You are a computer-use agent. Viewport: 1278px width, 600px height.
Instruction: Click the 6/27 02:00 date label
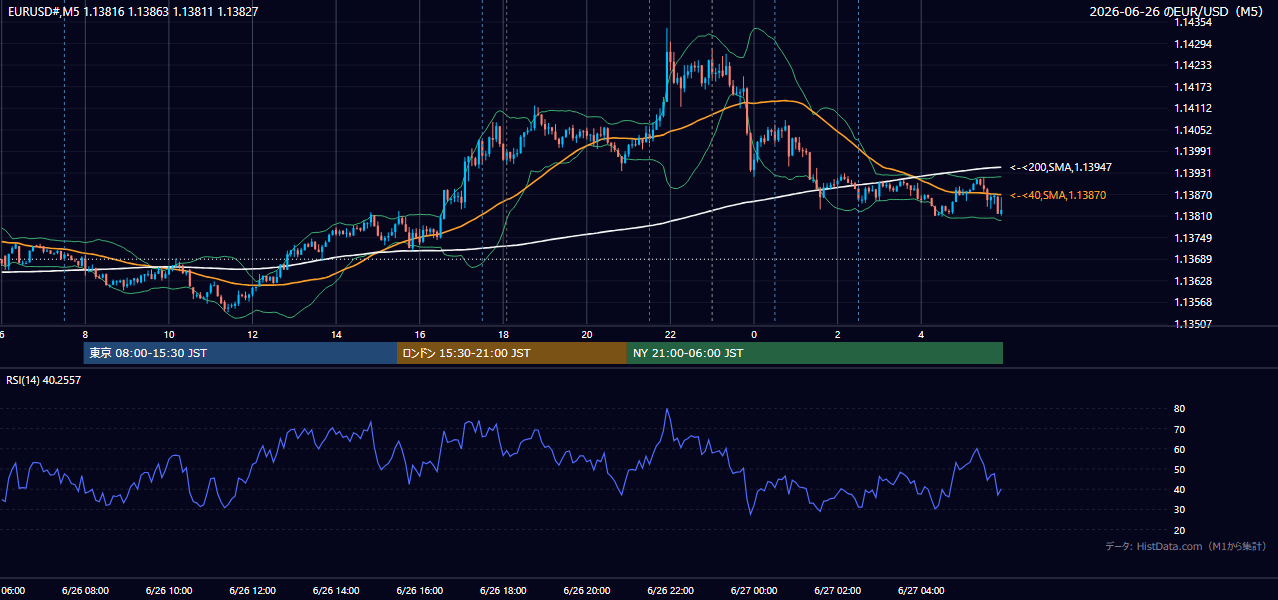tap(838, 590)
